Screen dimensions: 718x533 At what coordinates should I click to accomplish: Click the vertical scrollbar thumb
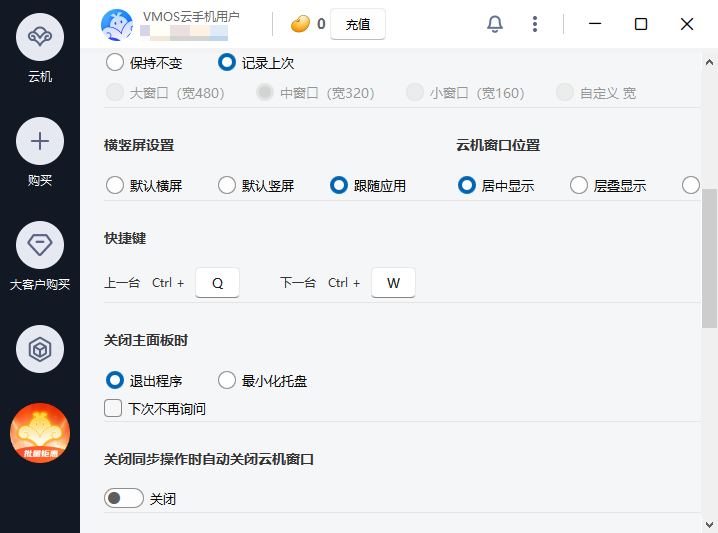[709, 258]
